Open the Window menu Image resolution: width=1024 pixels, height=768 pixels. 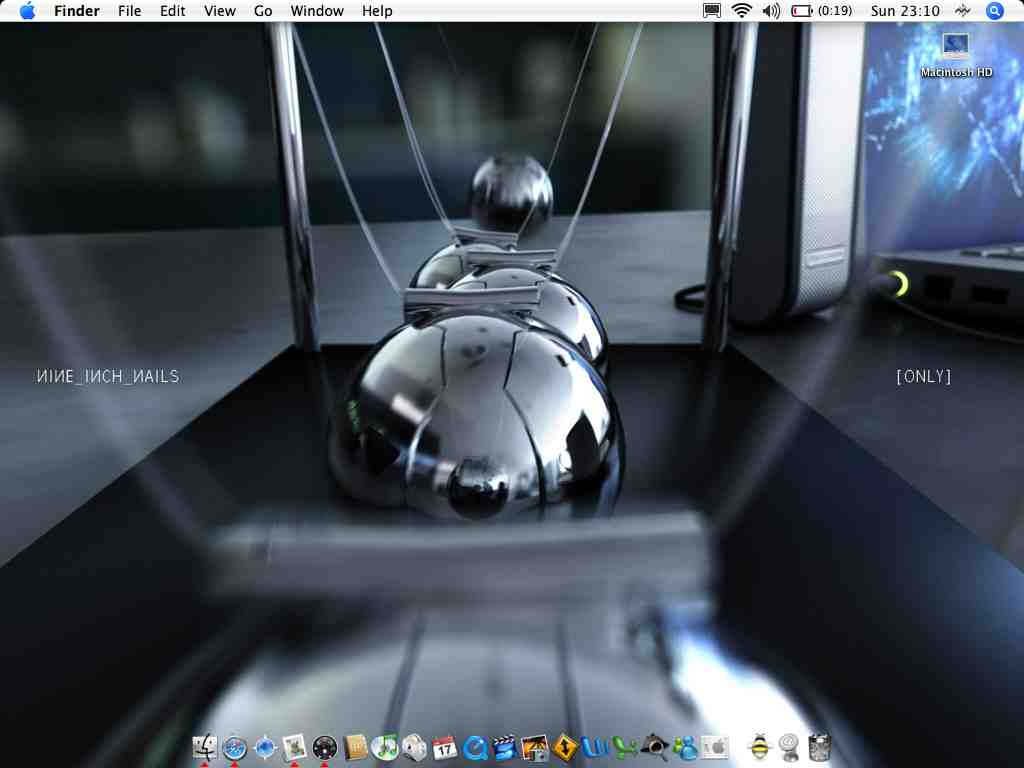click(x=317, y=11)
